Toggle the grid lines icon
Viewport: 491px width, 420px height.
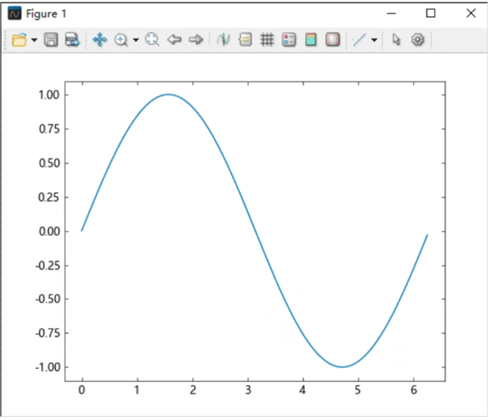(x=267, y=40)
